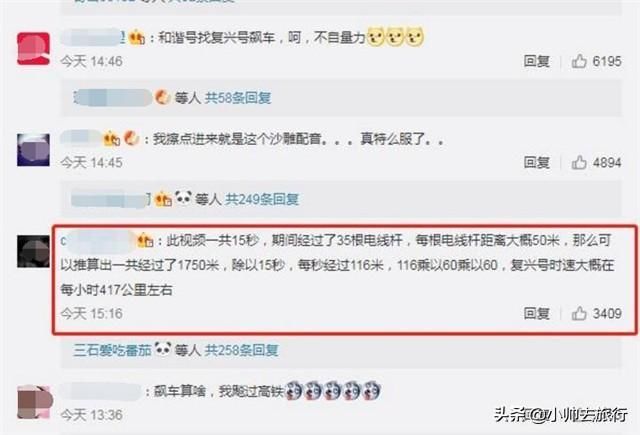Reply to the 14:46 comment
This screenshot has height=435, width=640.
click(537, 61)
